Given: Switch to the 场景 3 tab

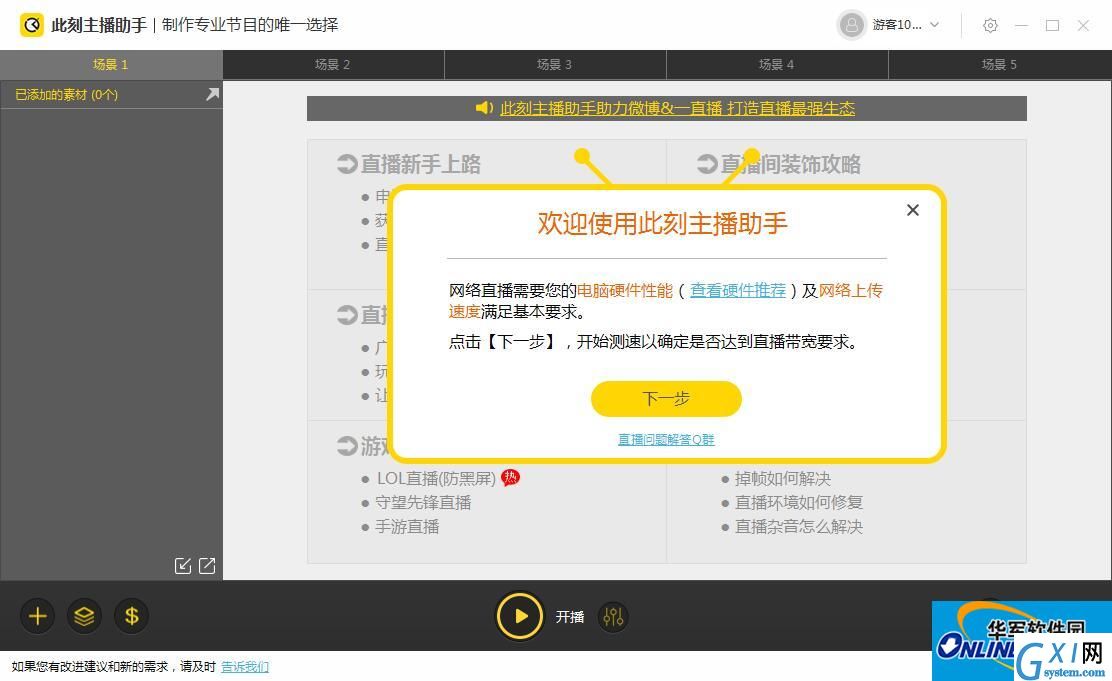Looking at the screenshot, I should (x=555, y=65).
